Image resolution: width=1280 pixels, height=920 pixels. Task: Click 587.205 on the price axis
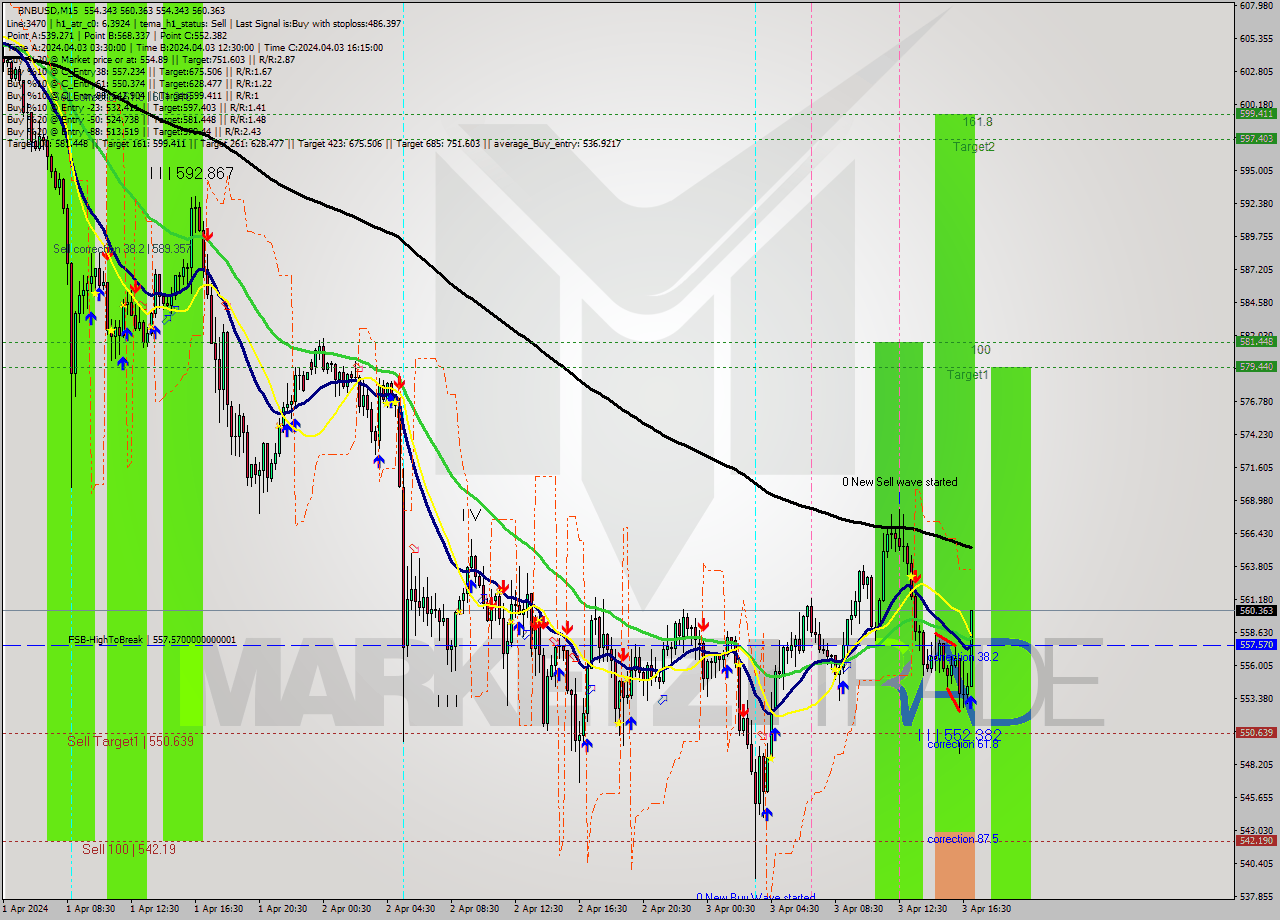(1256, 270)
